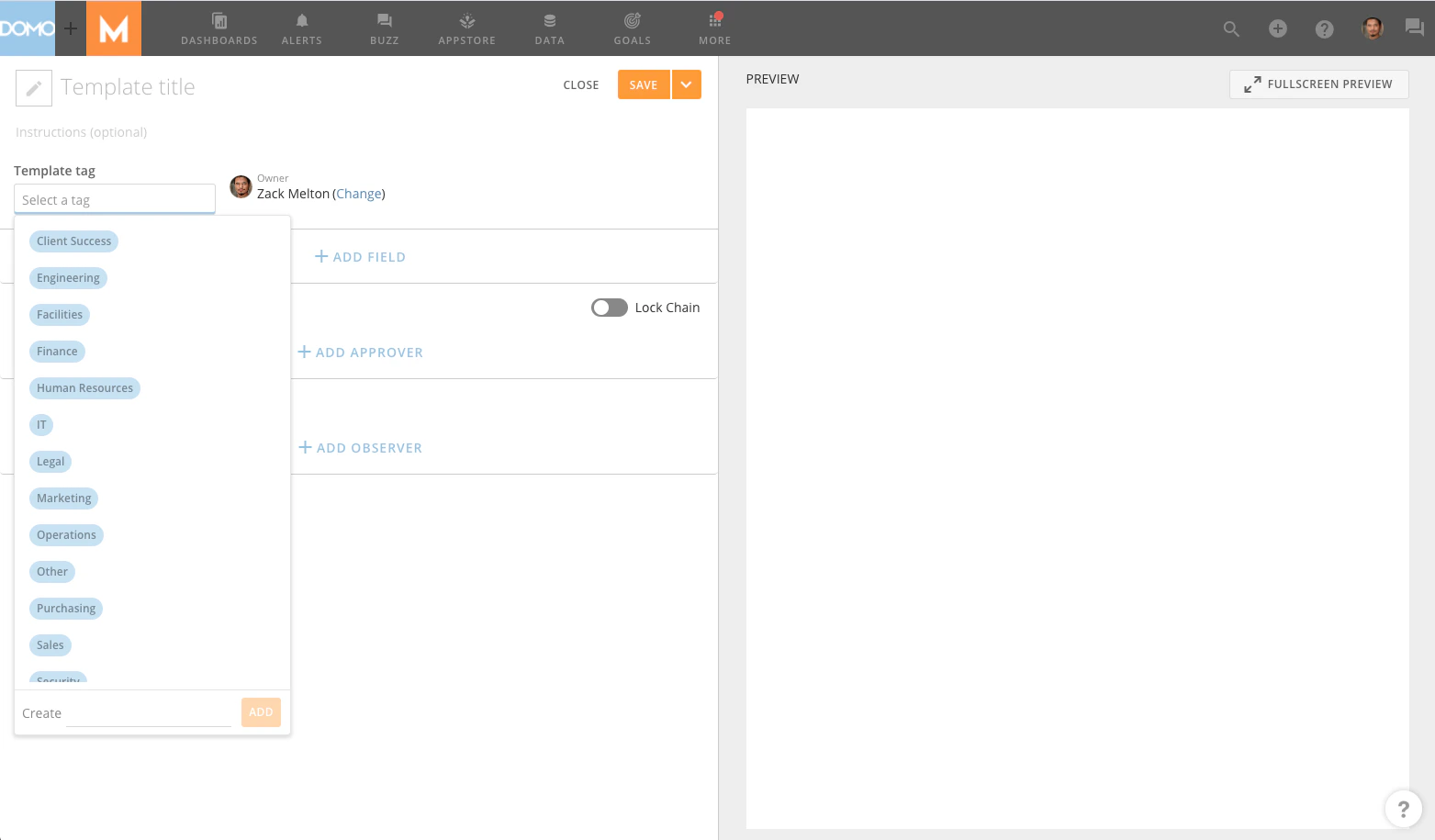Choose the Facilities tag
The image size is (1435, 840).
pyautogui.click(x=60, y=315)
